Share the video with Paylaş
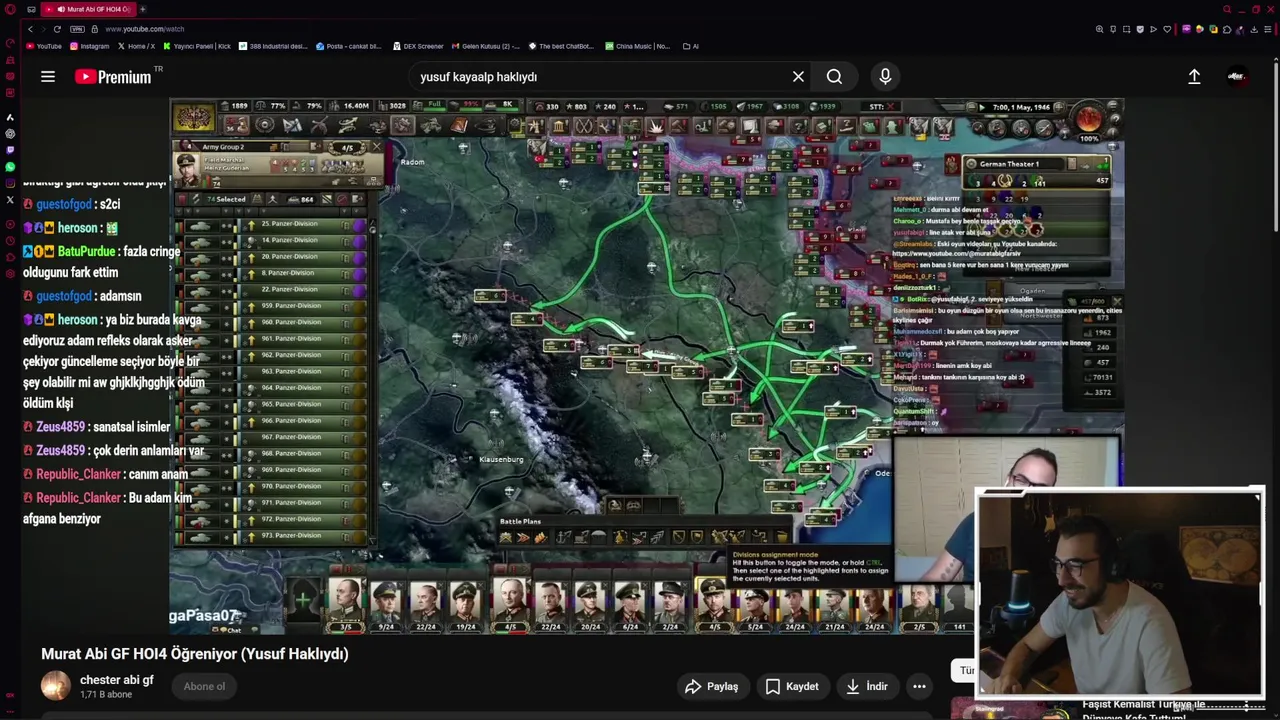The image size is (1280, 720). coord(711,686)
